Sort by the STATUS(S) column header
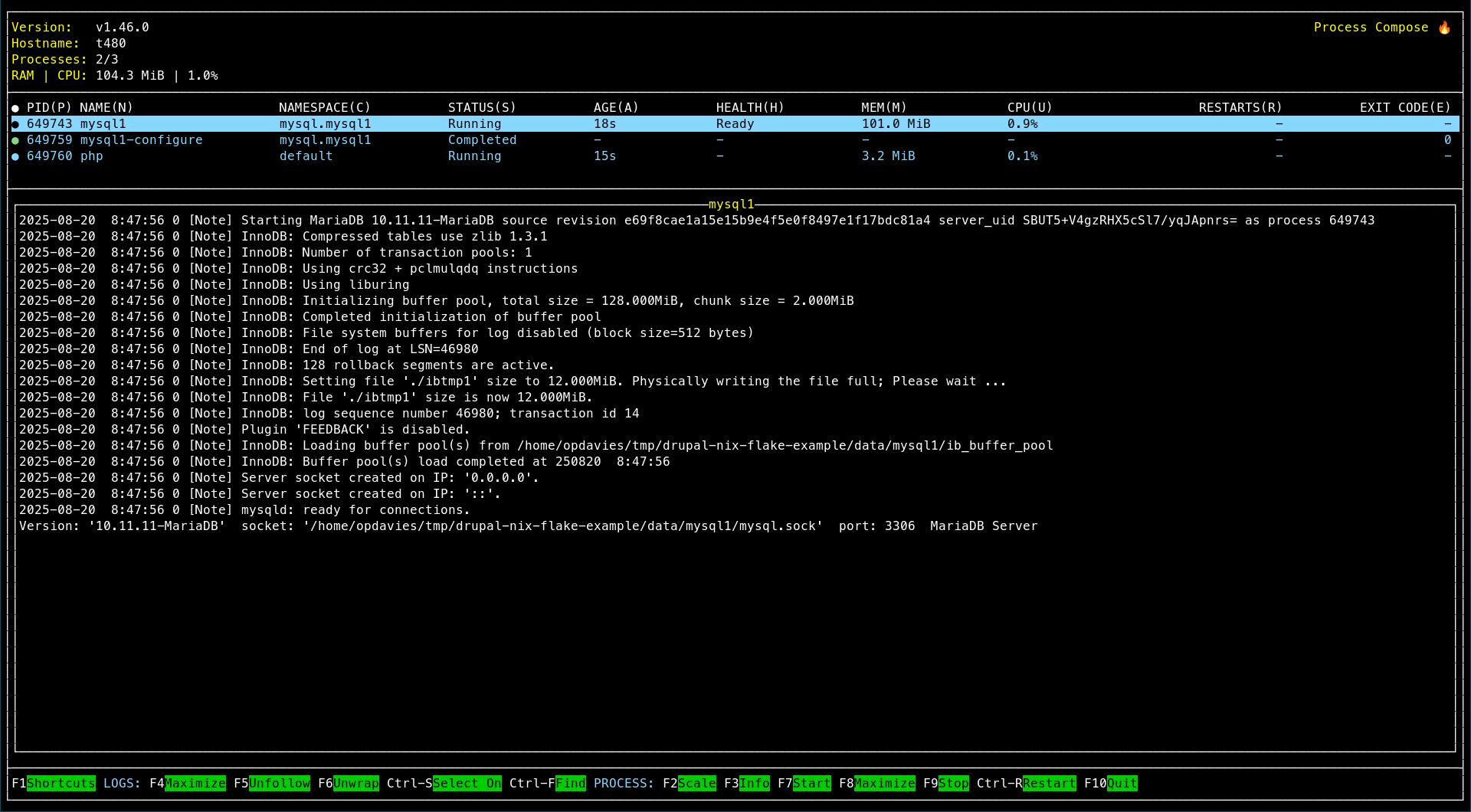The image size is (1471, 812). 482,108
